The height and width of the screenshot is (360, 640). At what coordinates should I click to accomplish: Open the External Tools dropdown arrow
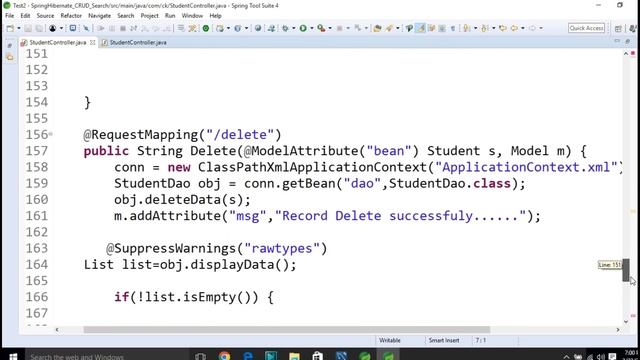click(330, 28)
